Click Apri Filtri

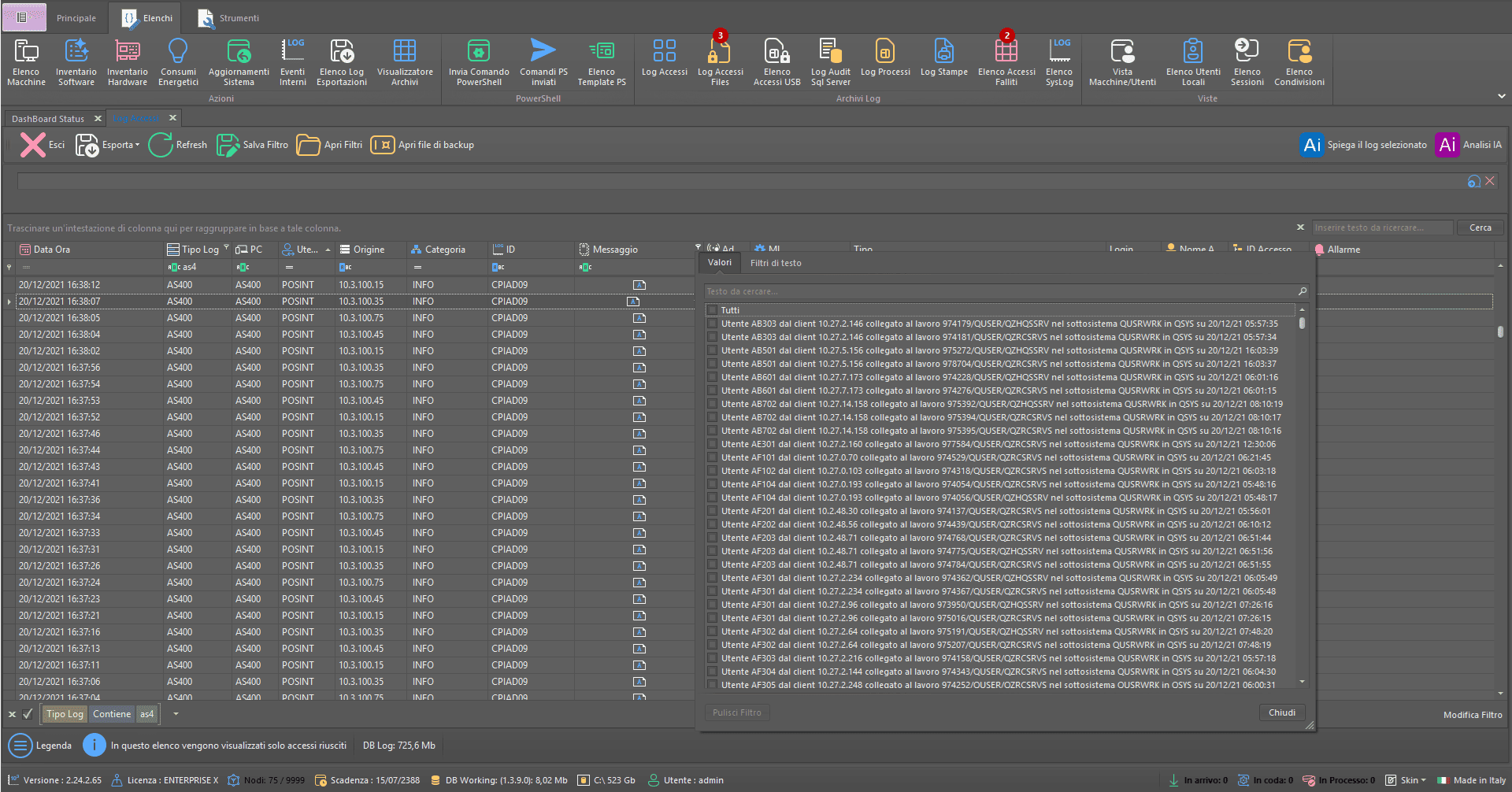pyautogui.click(x=329, y=145)
